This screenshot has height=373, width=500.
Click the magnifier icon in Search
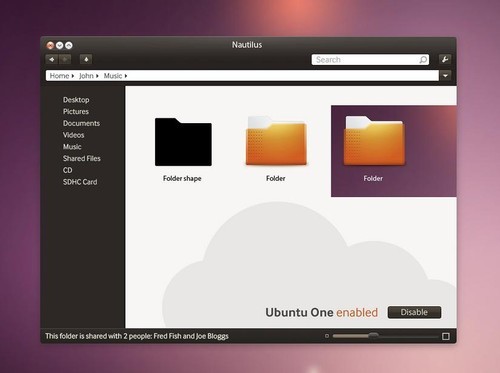click(423, 60)
